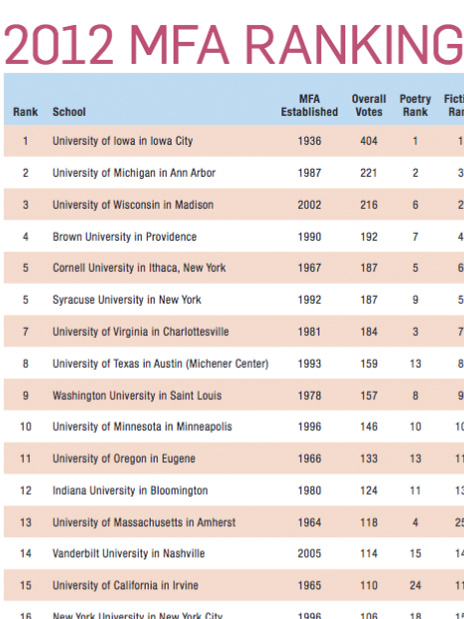Click the established year 2002

309,205
